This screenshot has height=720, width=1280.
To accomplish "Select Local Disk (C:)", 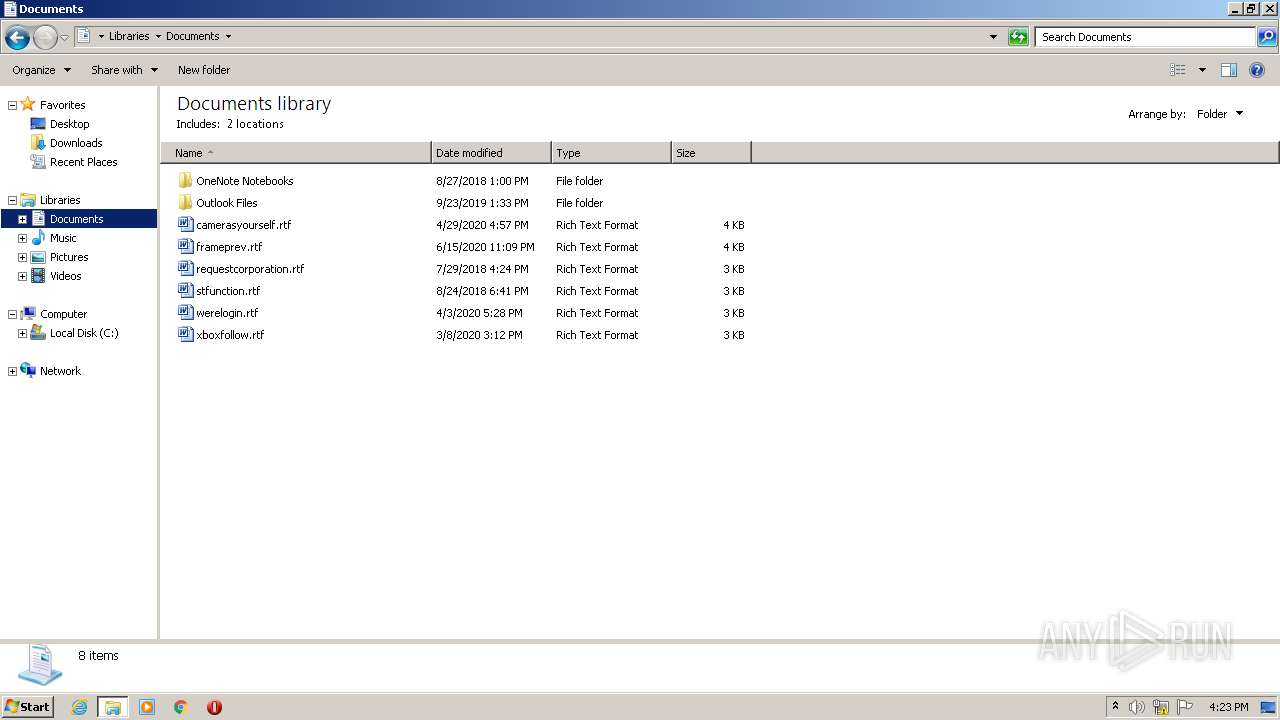I will (84, 333).
